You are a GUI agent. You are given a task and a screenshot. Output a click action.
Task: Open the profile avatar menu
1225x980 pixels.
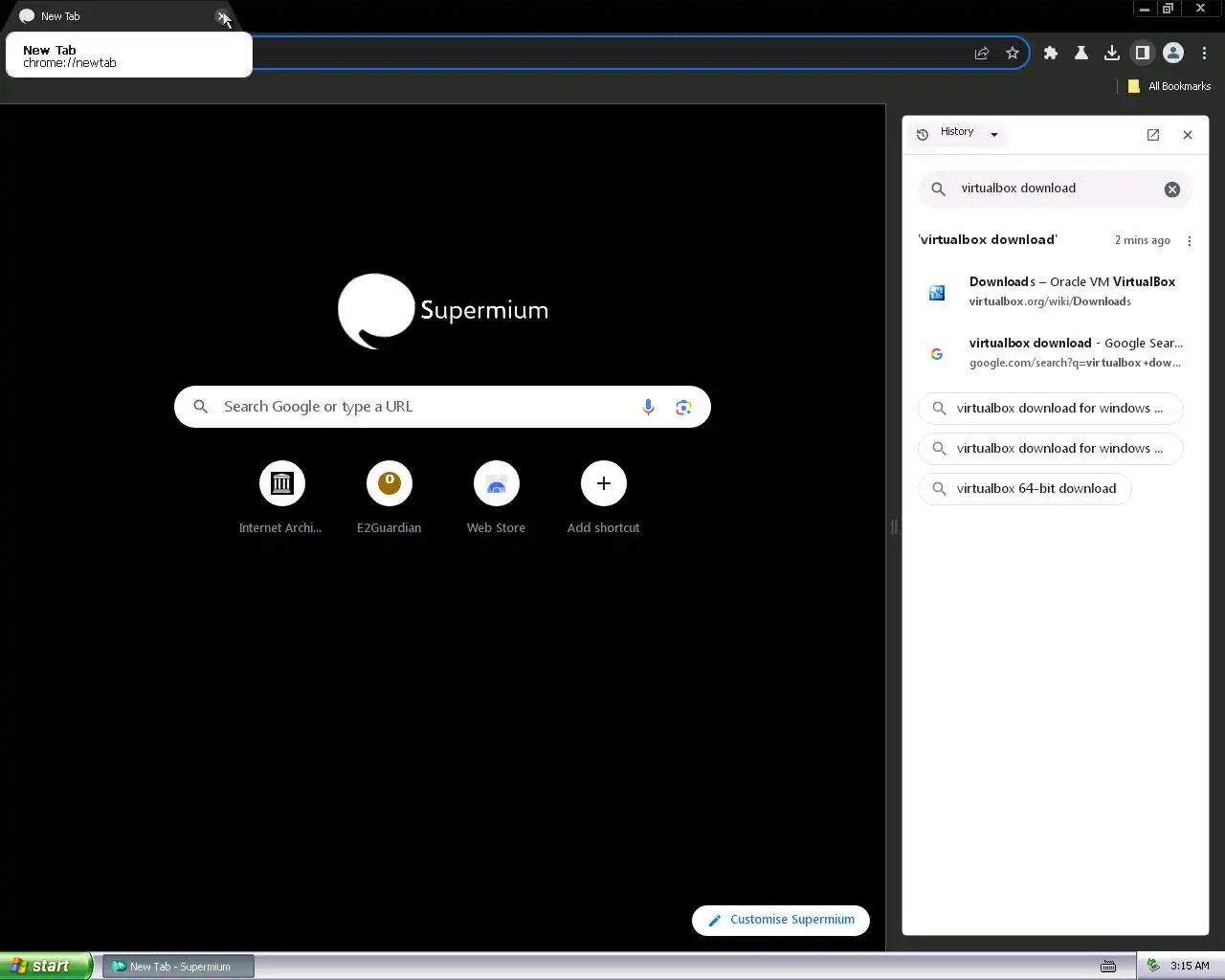tap(1173, 54)
